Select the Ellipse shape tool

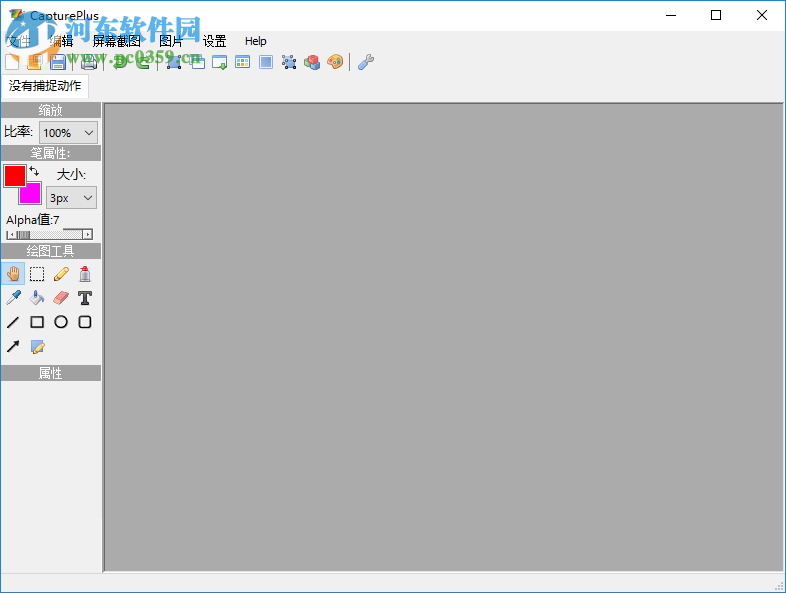point(61,322)
